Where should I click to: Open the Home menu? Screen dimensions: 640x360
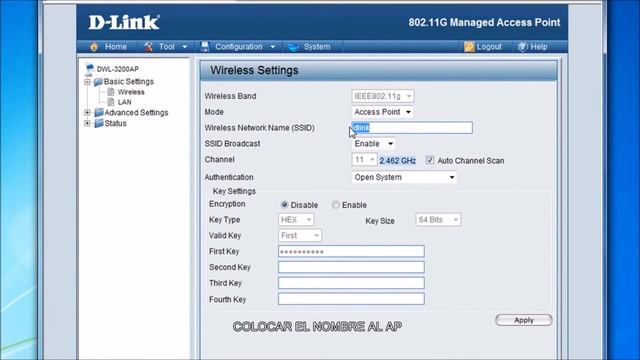[116, 47]
